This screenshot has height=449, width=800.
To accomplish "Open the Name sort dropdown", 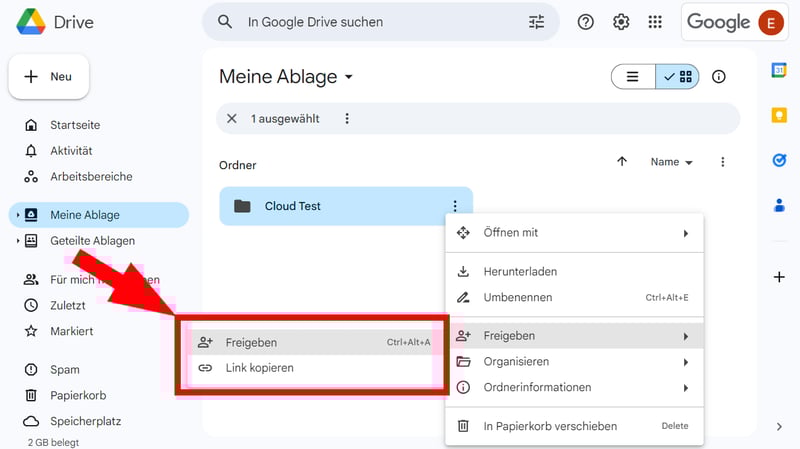I will pos(671,162).
